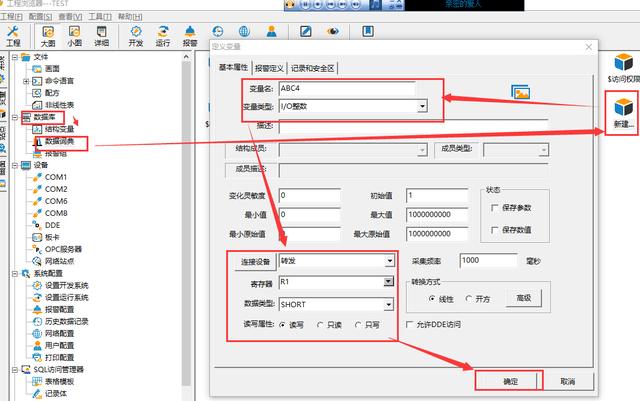This screenshot has width=640, height=401.
Task: Click the 运行 run toolbar icon
Action: [163, 36]
